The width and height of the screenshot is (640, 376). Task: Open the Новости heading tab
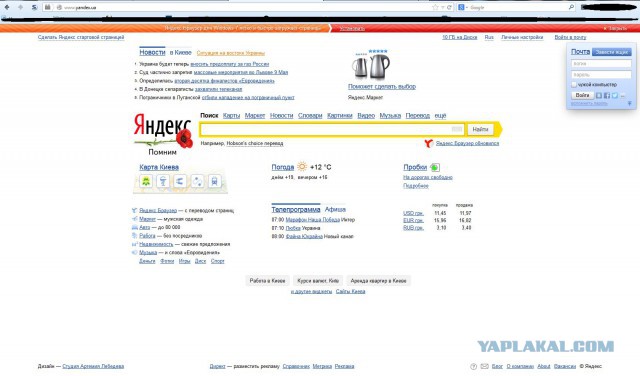(x=152, y=52)
